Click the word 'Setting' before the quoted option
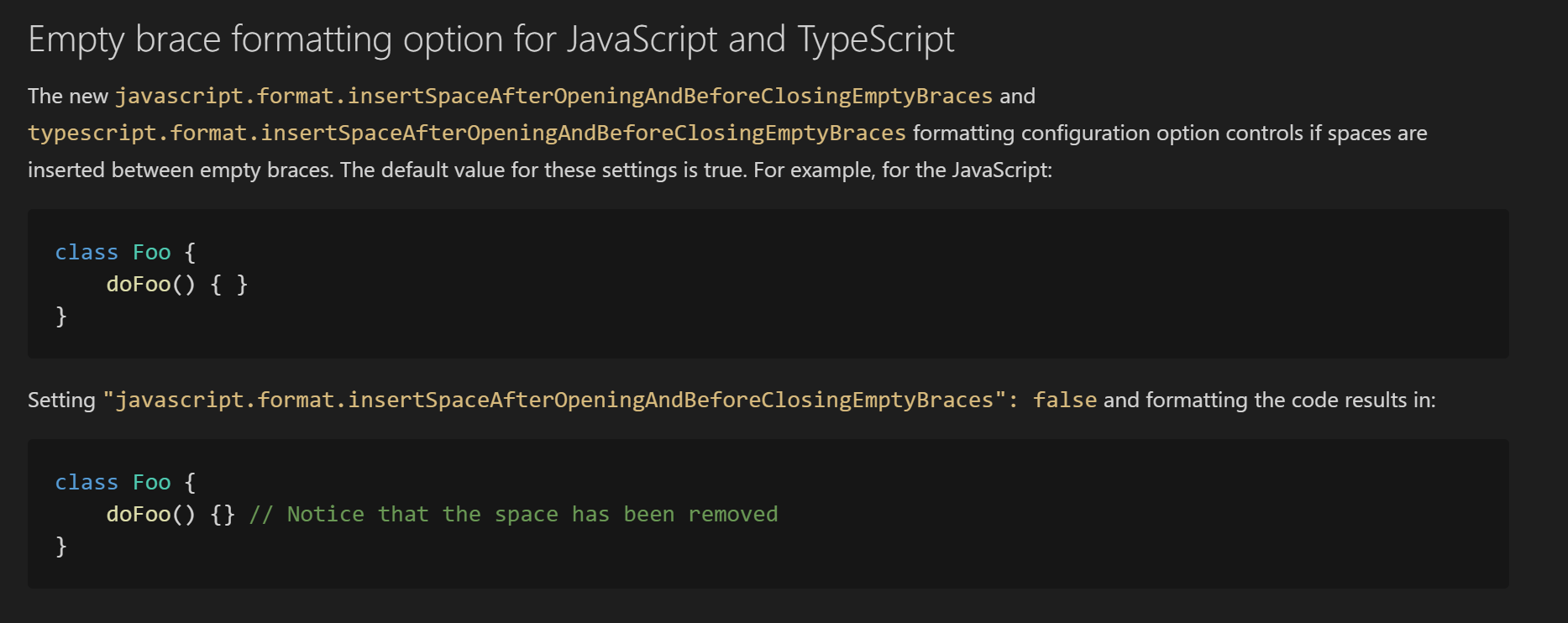This screenshot has width=1568, height=623. (x=61, y=400)
